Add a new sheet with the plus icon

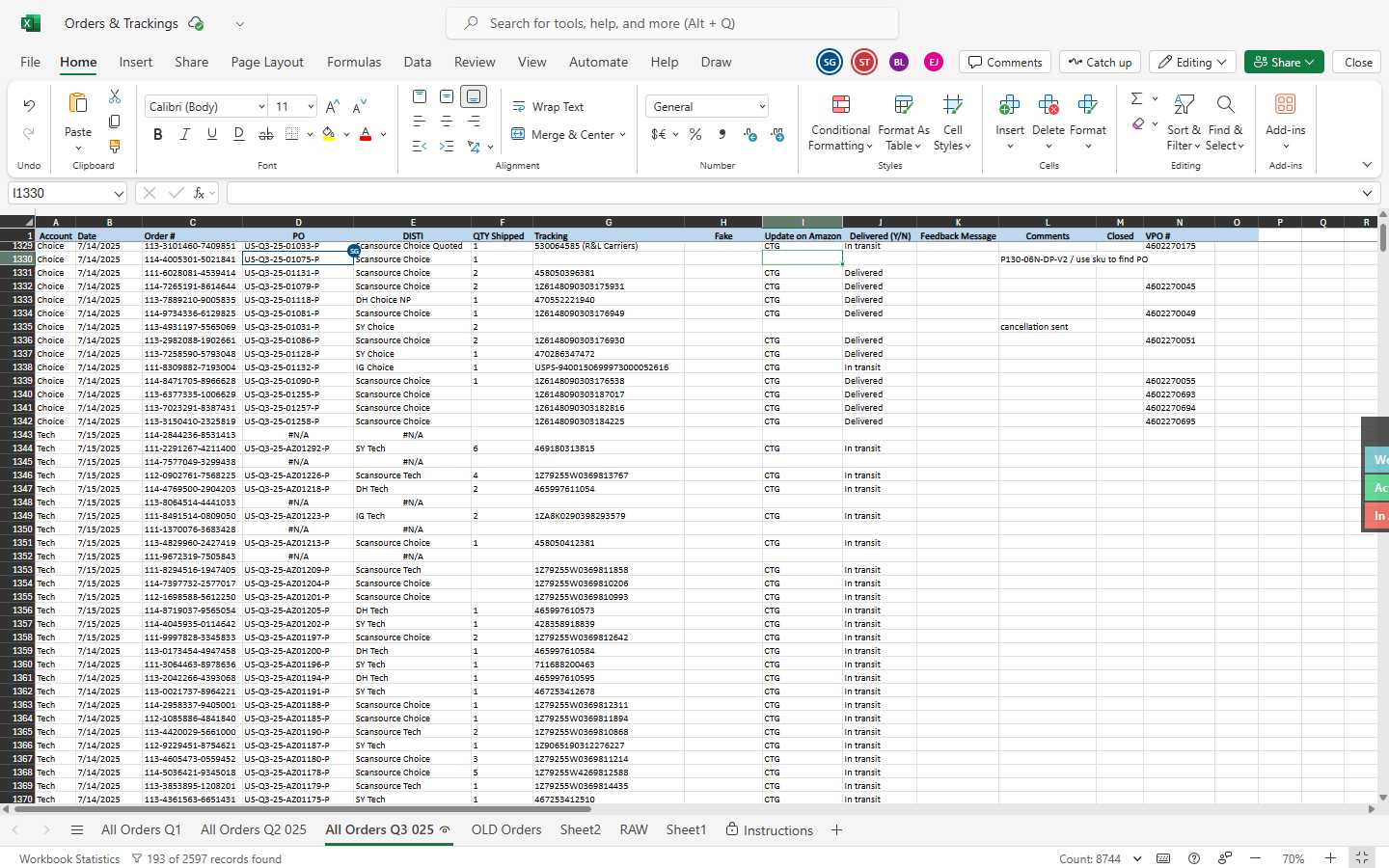(836, 829)
